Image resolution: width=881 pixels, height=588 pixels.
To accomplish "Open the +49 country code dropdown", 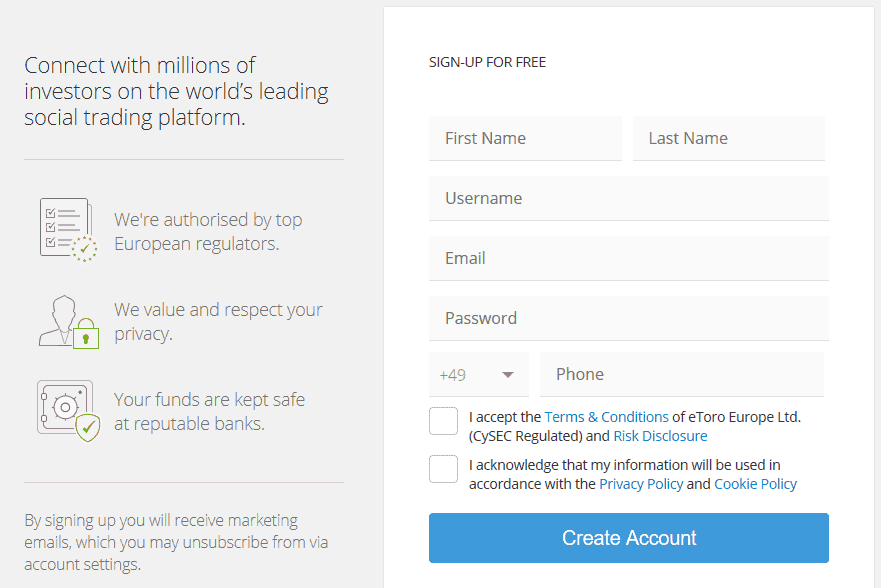I will [479, 375].
